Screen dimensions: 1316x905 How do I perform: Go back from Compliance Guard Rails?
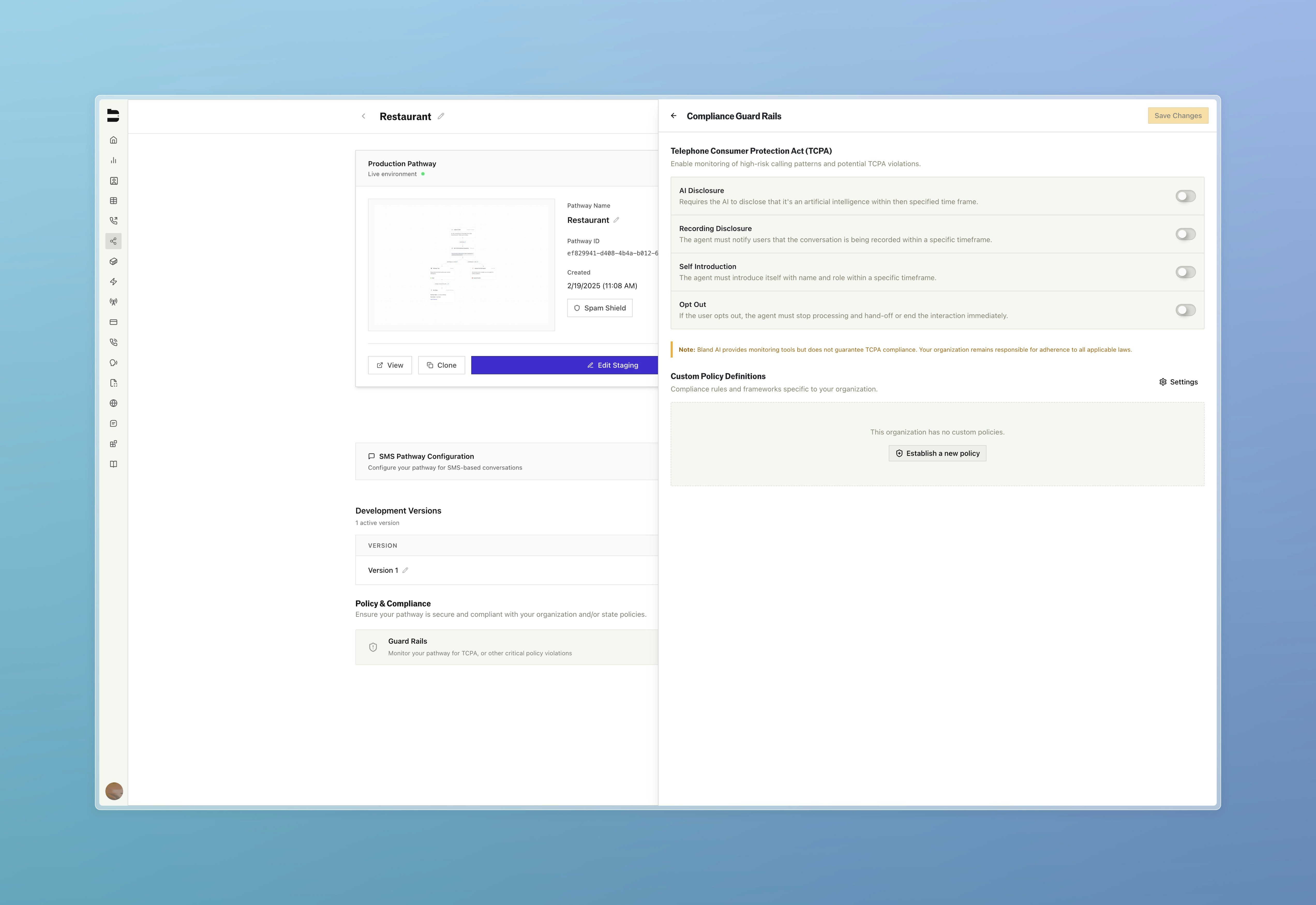click(x=674, y=116)
